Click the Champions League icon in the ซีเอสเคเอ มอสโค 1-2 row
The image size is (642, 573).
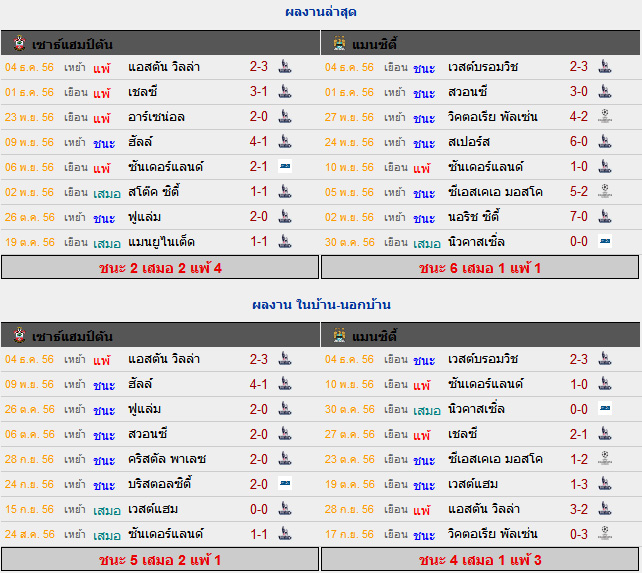coord(605,459)
